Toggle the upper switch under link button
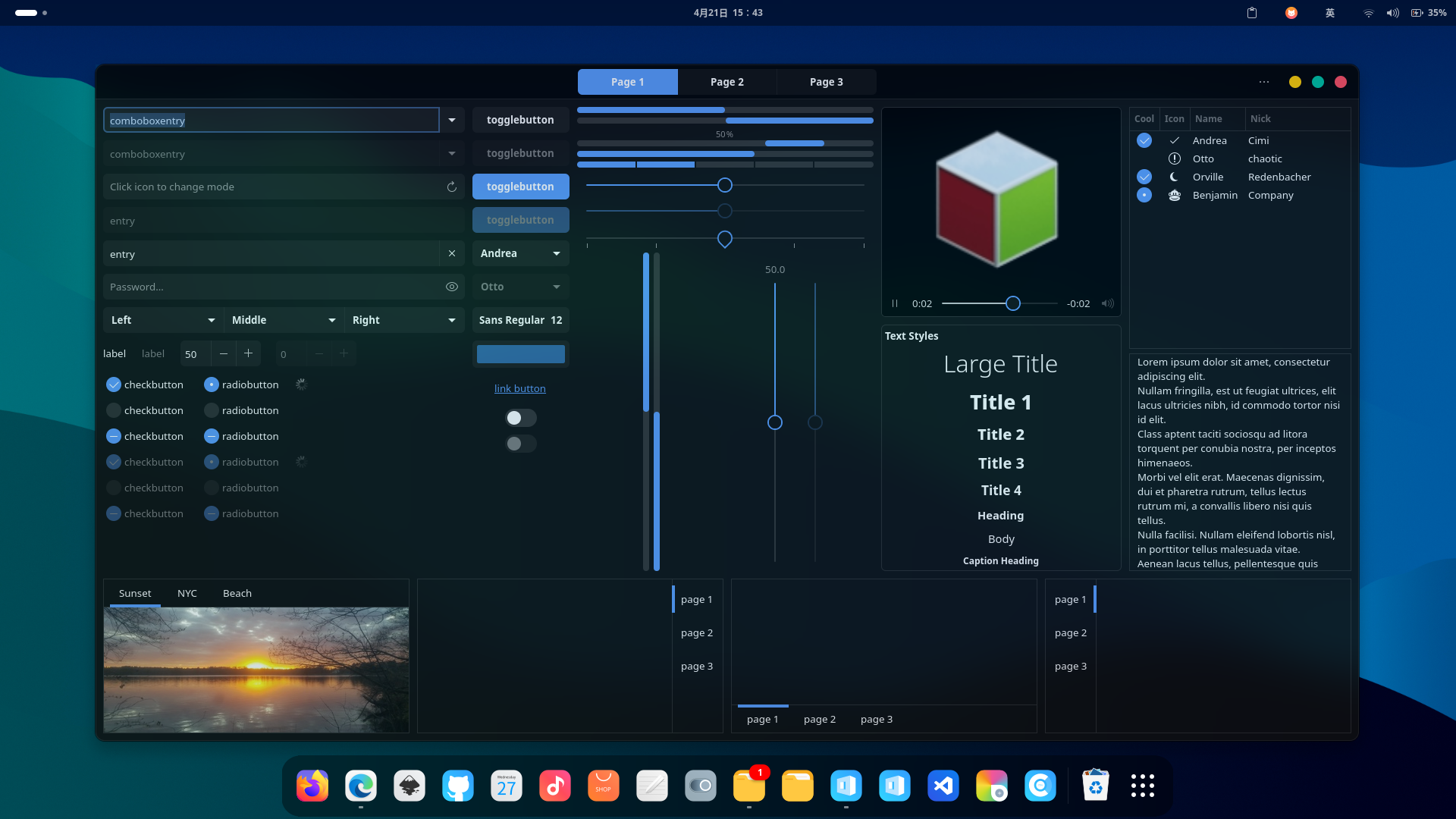 coord(521,418)
